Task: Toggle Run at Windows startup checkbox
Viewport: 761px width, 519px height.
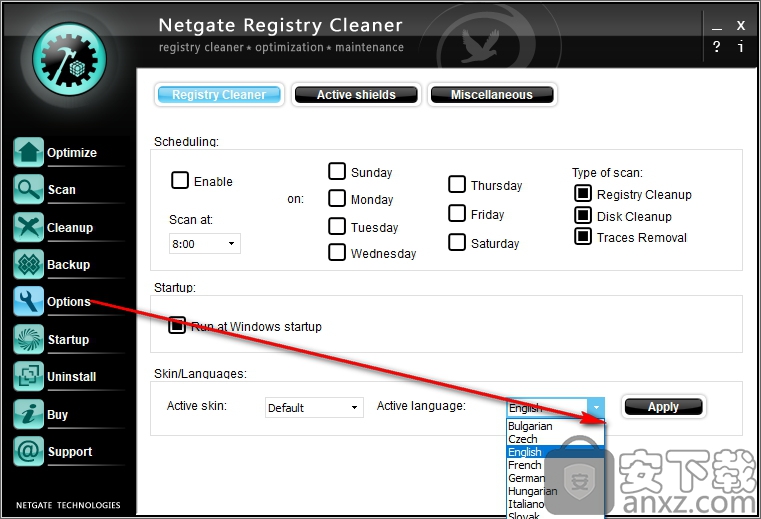Action: pyautogui.click(x=177, y=325)
